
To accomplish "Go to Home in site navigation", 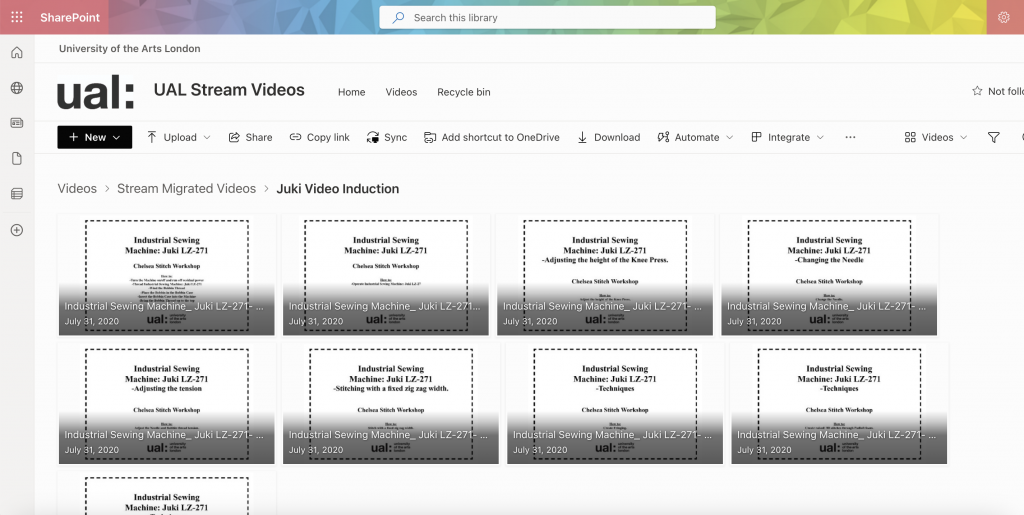I will pyautogui.click(x=351, y=92).
